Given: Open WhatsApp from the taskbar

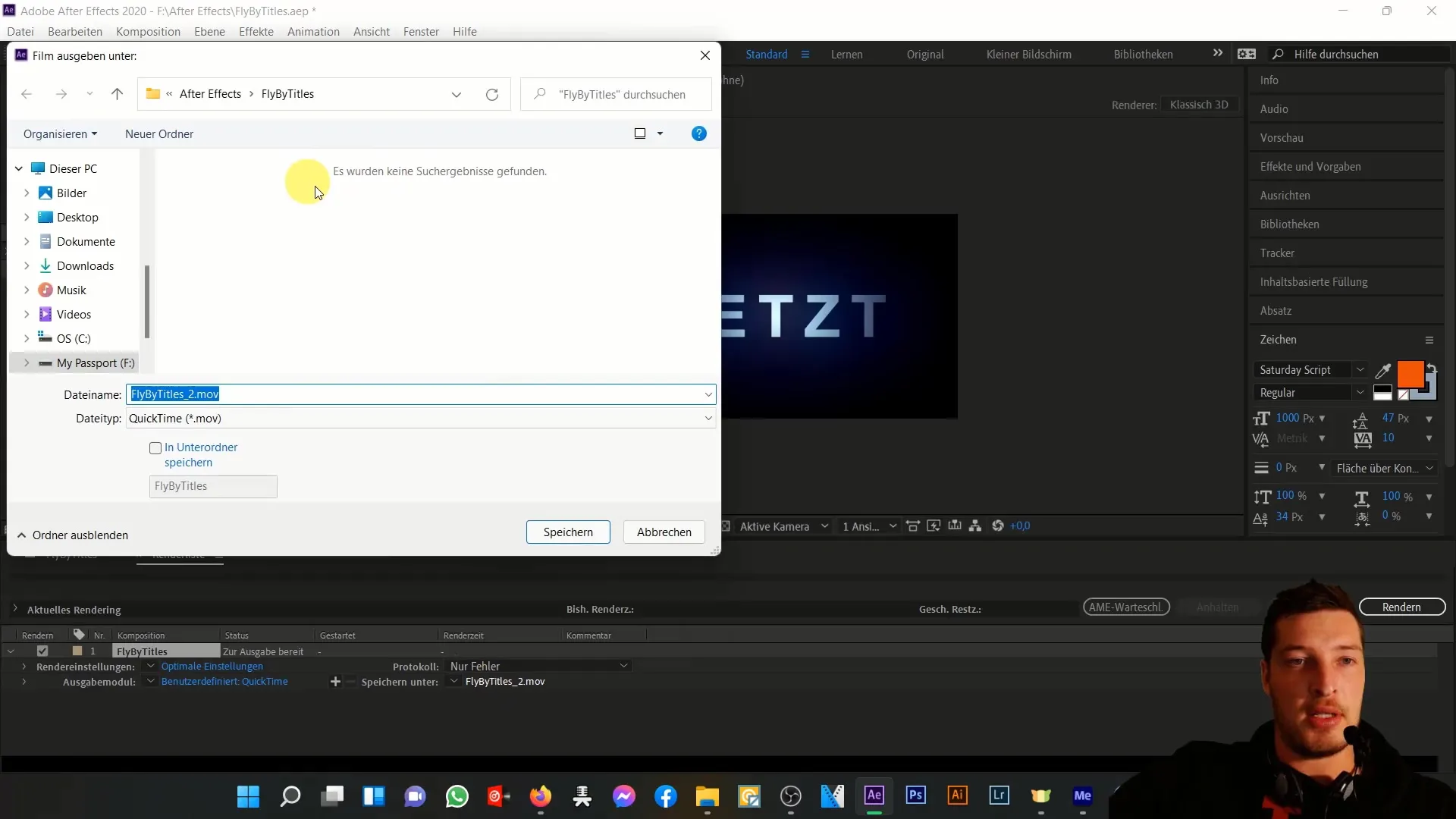Looking at the screenshot, I should click(457, 796).
